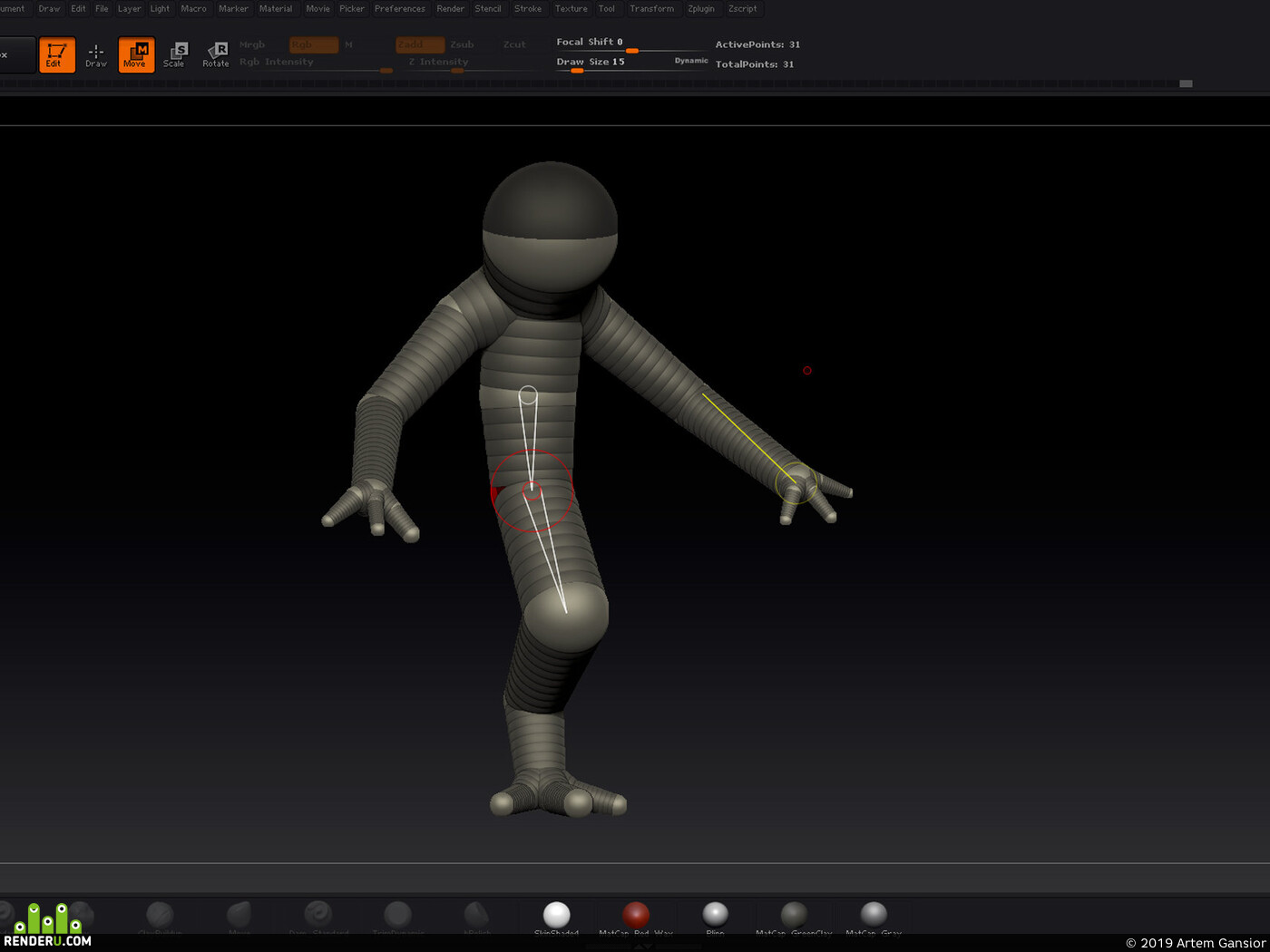This screenshot has width=1270, height=952.
Task: Choose the MatCap GreenClay material
Action: click(794, 916)
